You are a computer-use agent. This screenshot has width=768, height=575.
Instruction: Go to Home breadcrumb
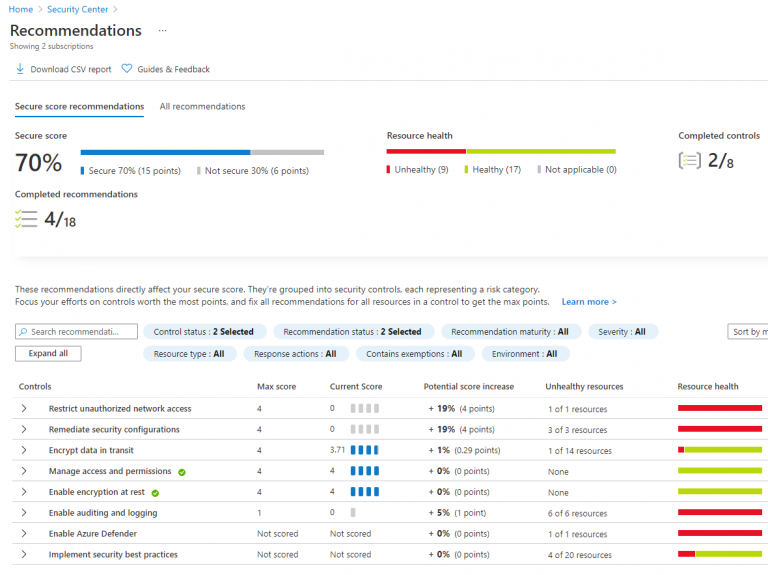pos(21,9)
